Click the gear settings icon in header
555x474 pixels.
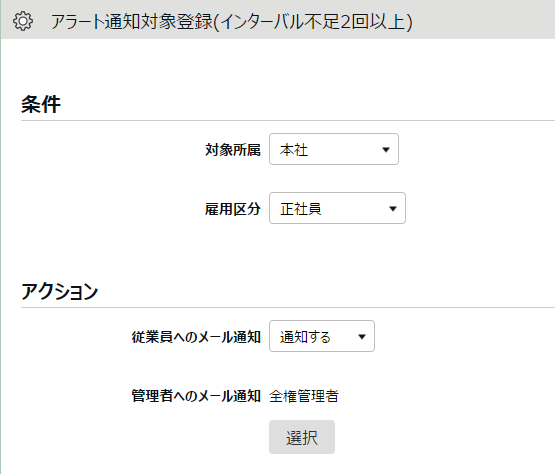pos(23,21)
